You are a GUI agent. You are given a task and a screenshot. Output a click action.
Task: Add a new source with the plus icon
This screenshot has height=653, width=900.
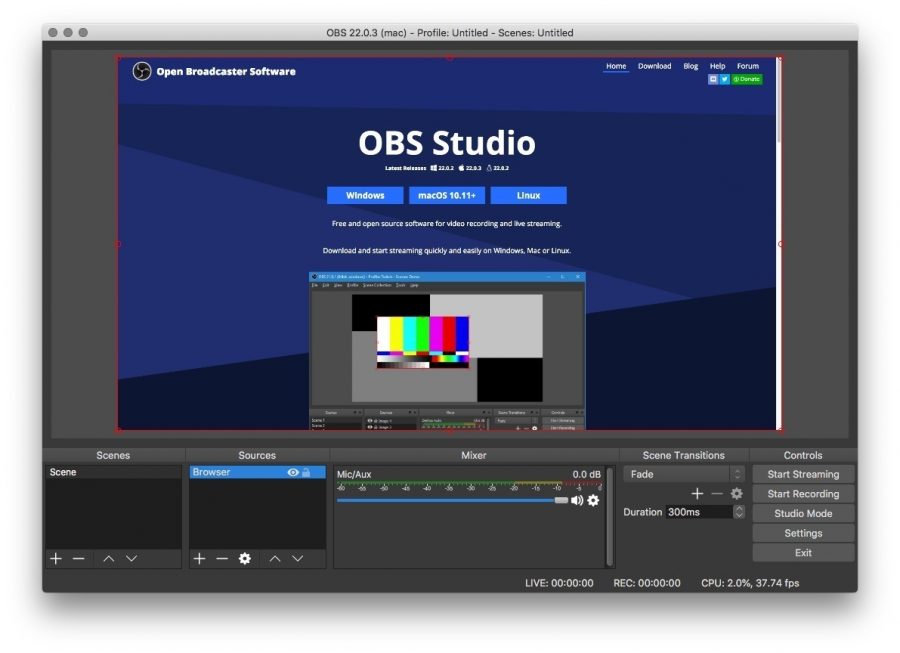tap(200, 559)
